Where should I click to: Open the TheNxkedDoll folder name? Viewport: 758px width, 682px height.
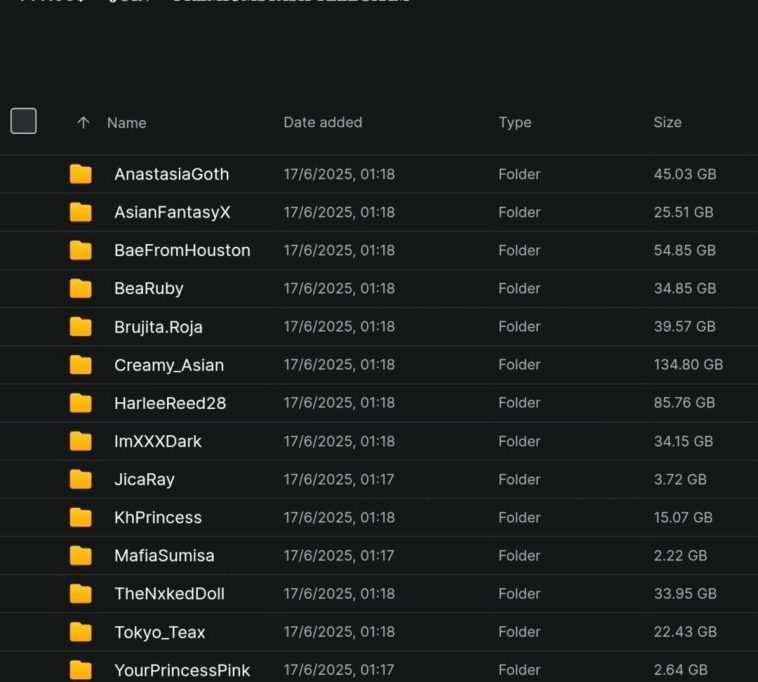pos(169,594)
